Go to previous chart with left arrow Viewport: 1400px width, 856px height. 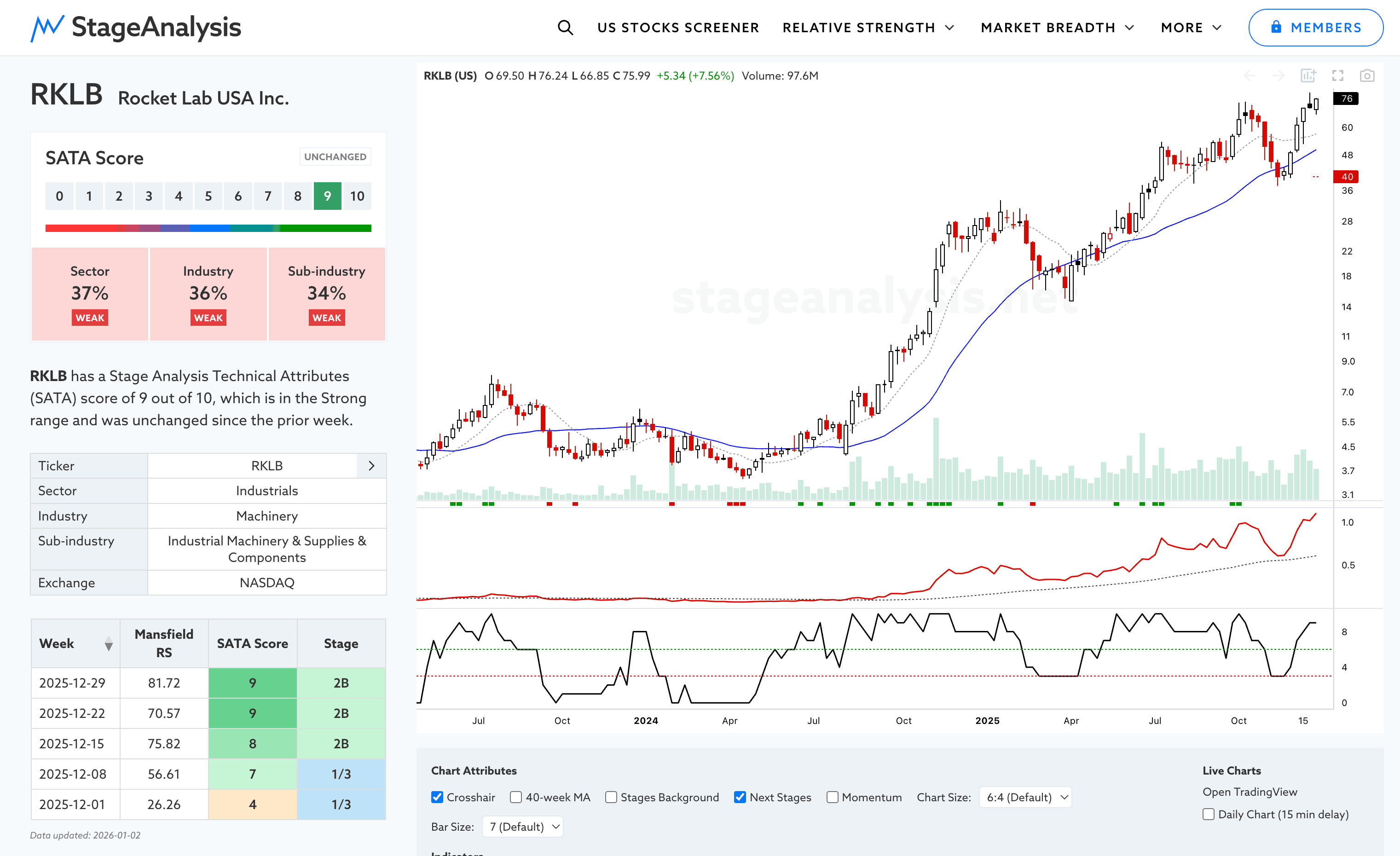tap(1250, 75)
